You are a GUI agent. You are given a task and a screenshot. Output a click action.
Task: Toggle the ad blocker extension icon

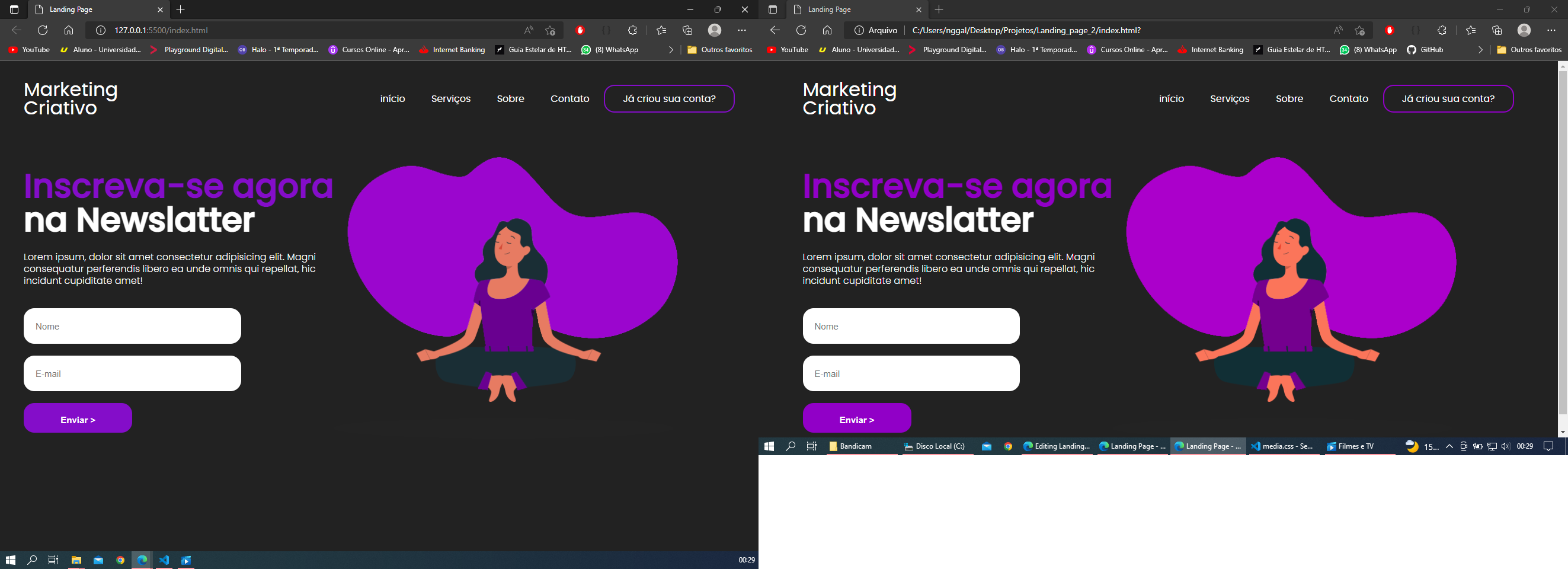580,30
